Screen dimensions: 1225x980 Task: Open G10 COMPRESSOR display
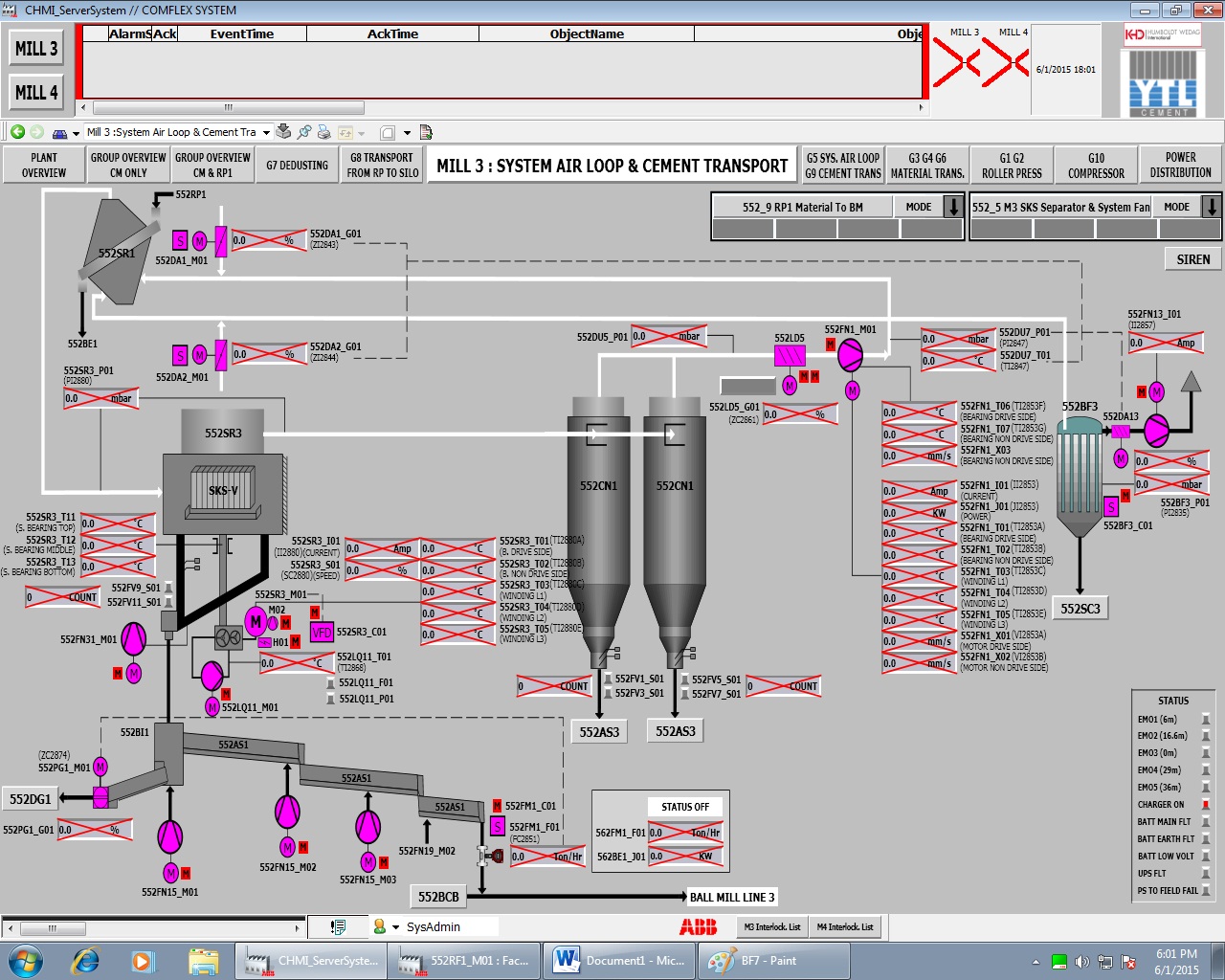coord(1096,166)
